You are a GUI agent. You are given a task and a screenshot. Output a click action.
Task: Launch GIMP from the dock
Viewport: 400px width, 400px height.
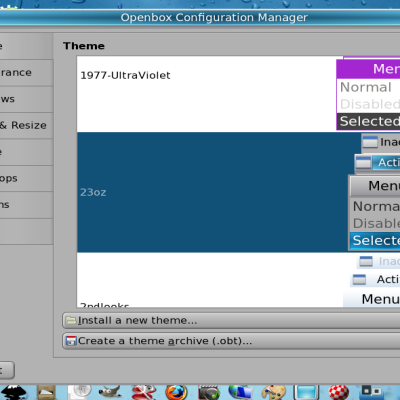coord(110,392)
